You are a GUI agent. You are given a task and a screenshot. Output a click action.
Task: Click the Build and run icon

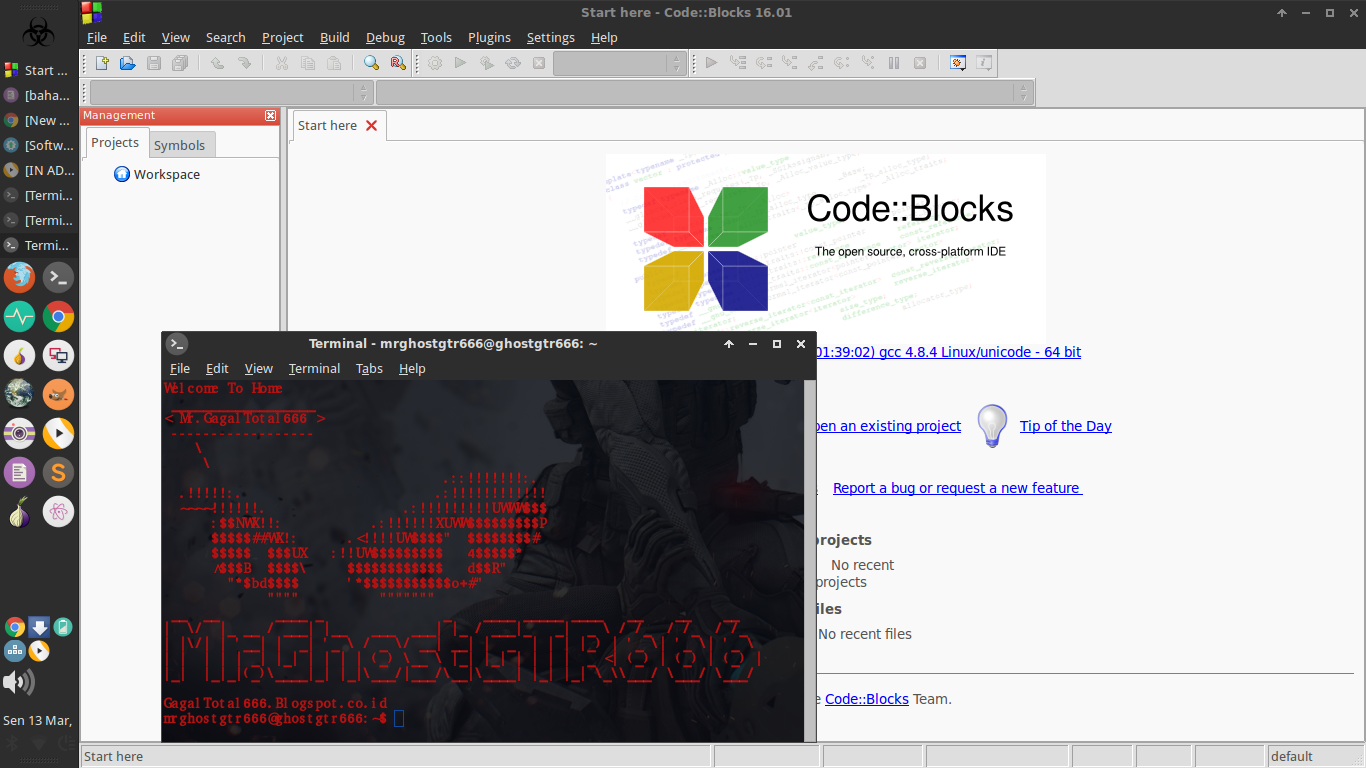tap(487, 63)
